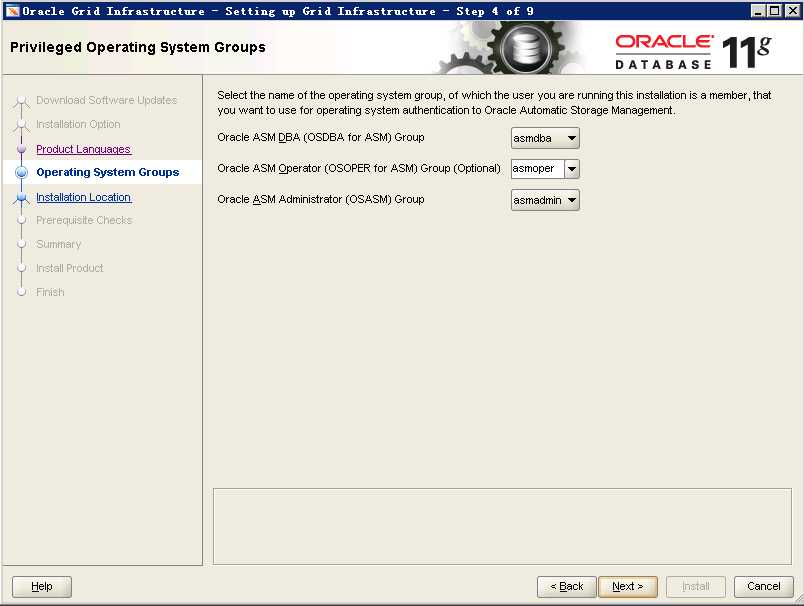Go back with the Back button
This screenshot has height=606, width=804.
(x=567, y=587)
